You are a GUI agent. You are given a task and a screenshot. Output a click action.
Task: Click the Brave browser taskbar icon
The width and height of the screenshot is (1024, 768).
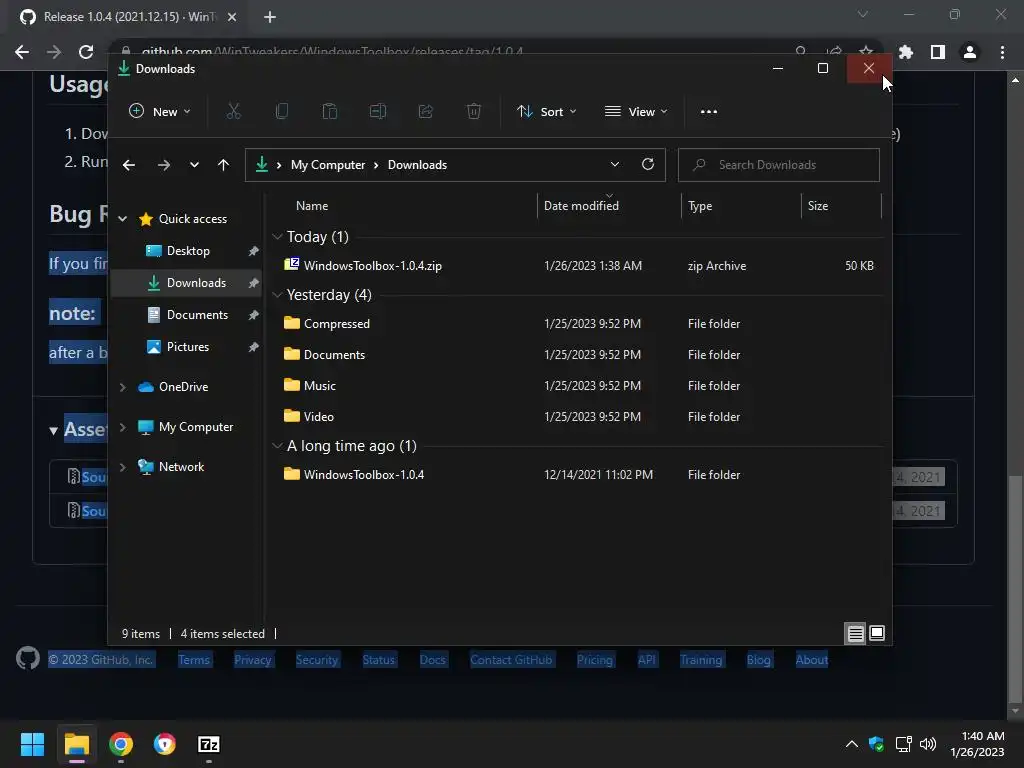165,744
